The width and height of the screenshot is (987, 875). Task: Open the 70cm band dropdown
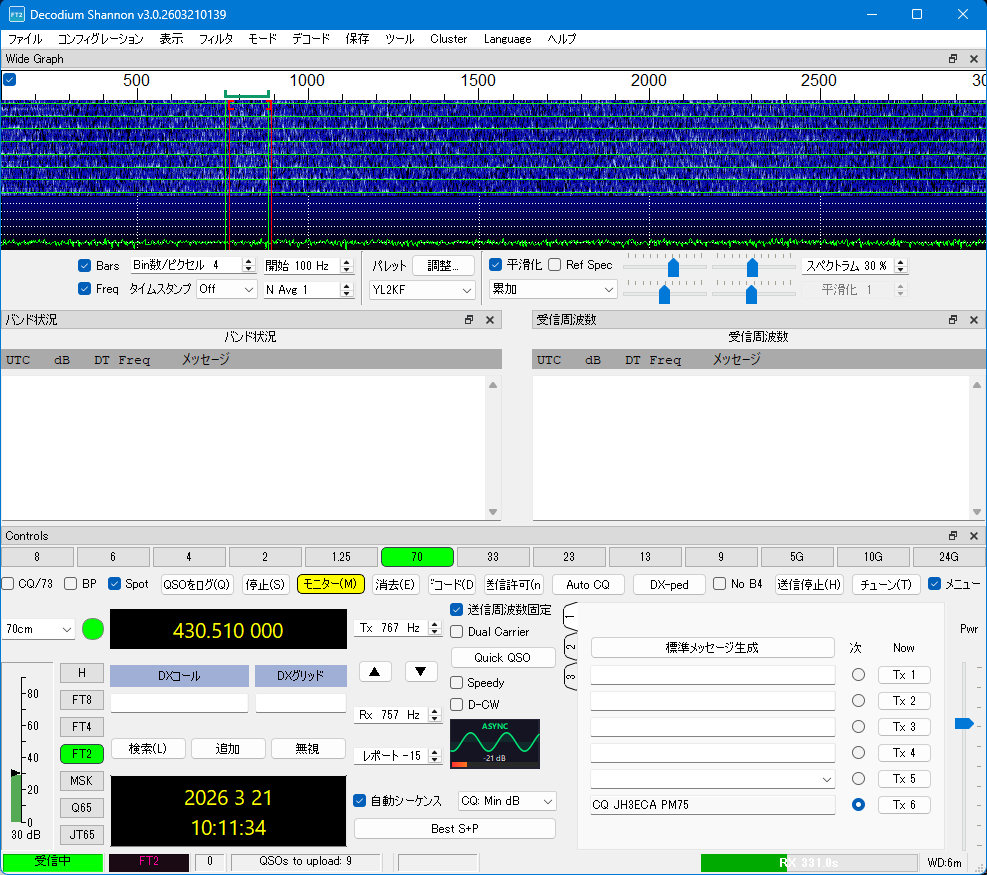tap(39, 629)
